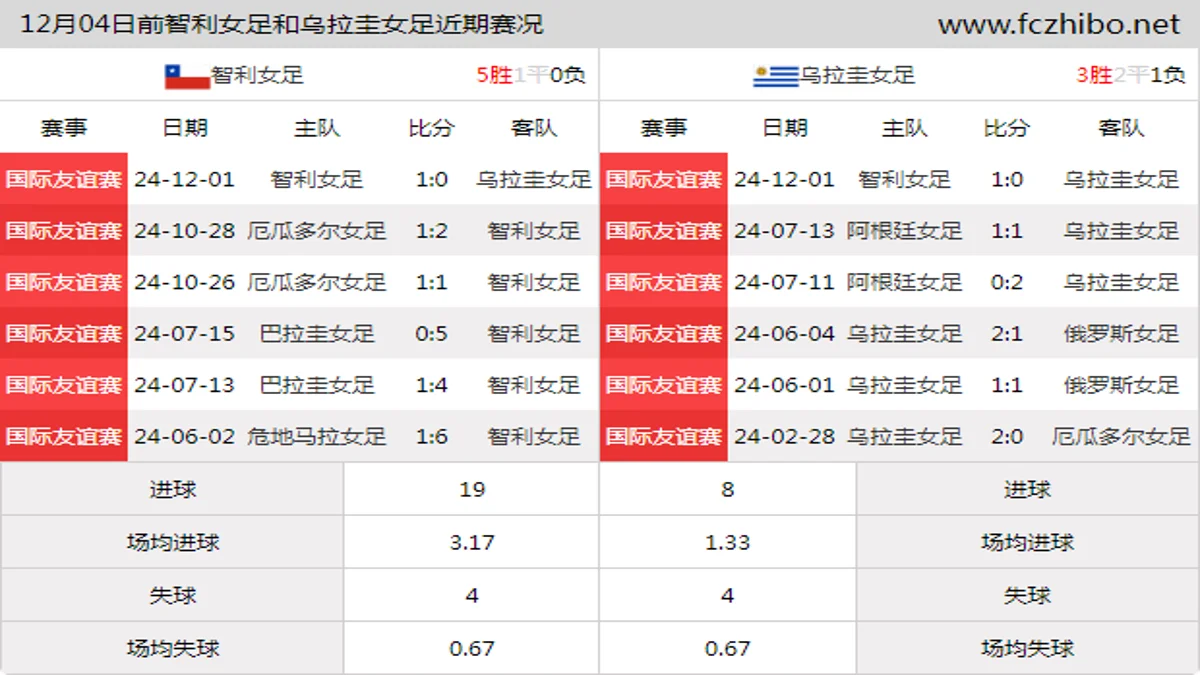Select the page title 12月04日前智利女足和乌拉圭女足近期赛况
Viewport: 1200px width, 675px height.
coord(282,24)
